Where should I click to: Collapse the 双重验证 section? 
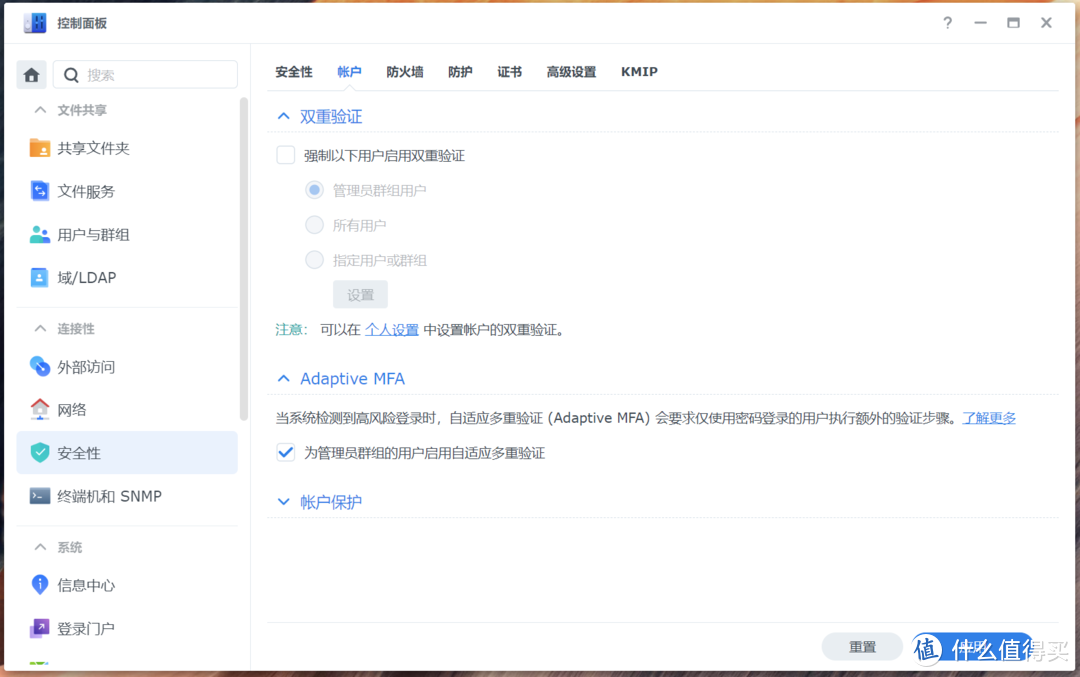tap(283, 115)
